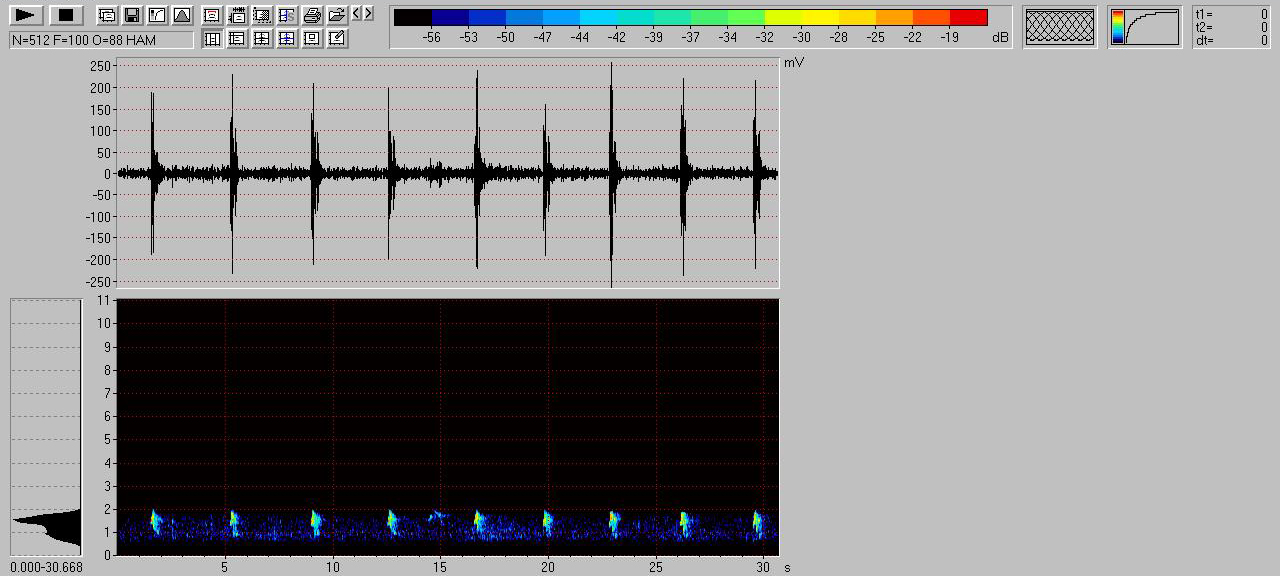Click the floppy disk save icon
This screenshot has width=1280, height=576.
coord(131,15)
